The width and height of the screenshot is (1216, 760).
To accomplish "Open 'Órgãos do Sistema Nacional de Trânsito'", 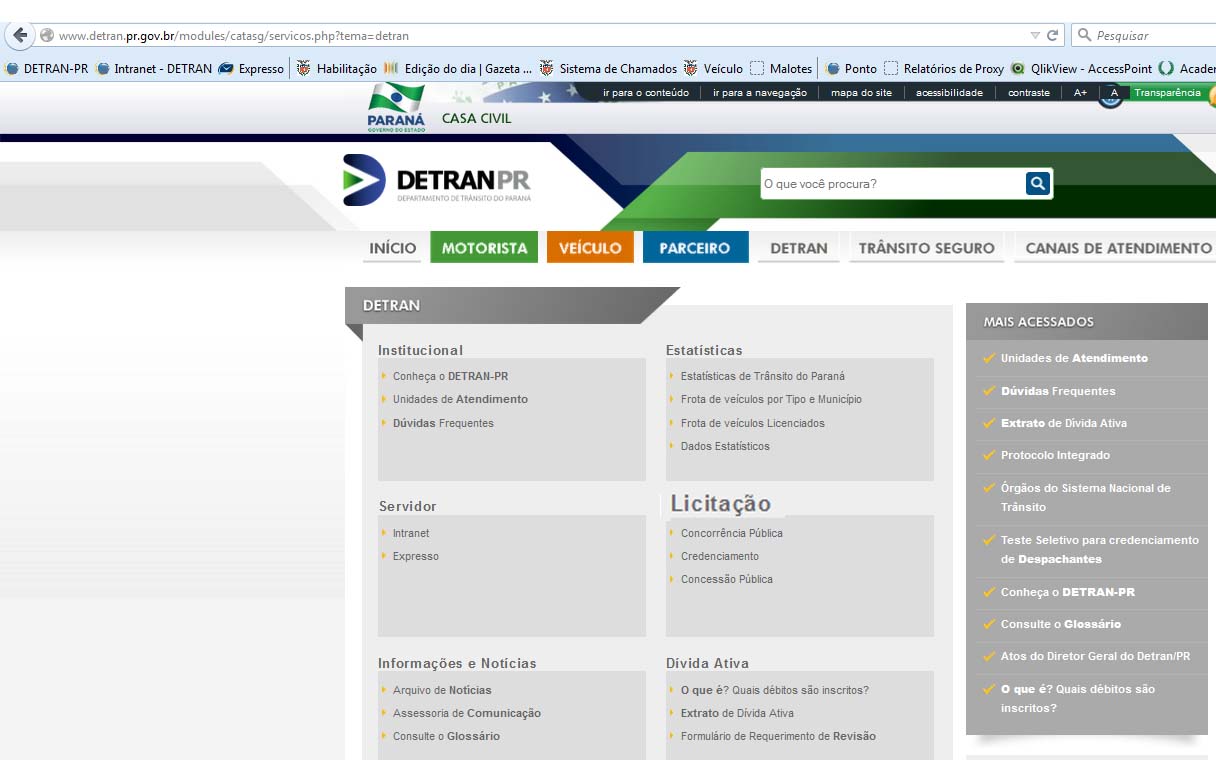I will point(1086,497).
